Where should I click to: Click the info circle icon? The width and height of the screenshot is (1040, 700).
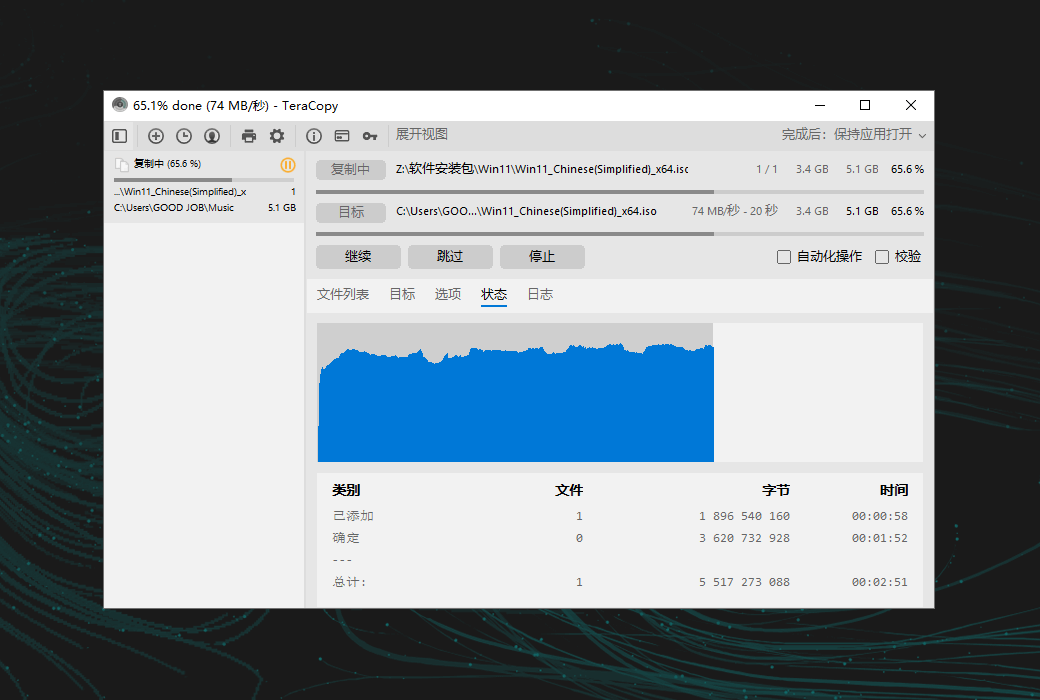click(x=314, y=136)
